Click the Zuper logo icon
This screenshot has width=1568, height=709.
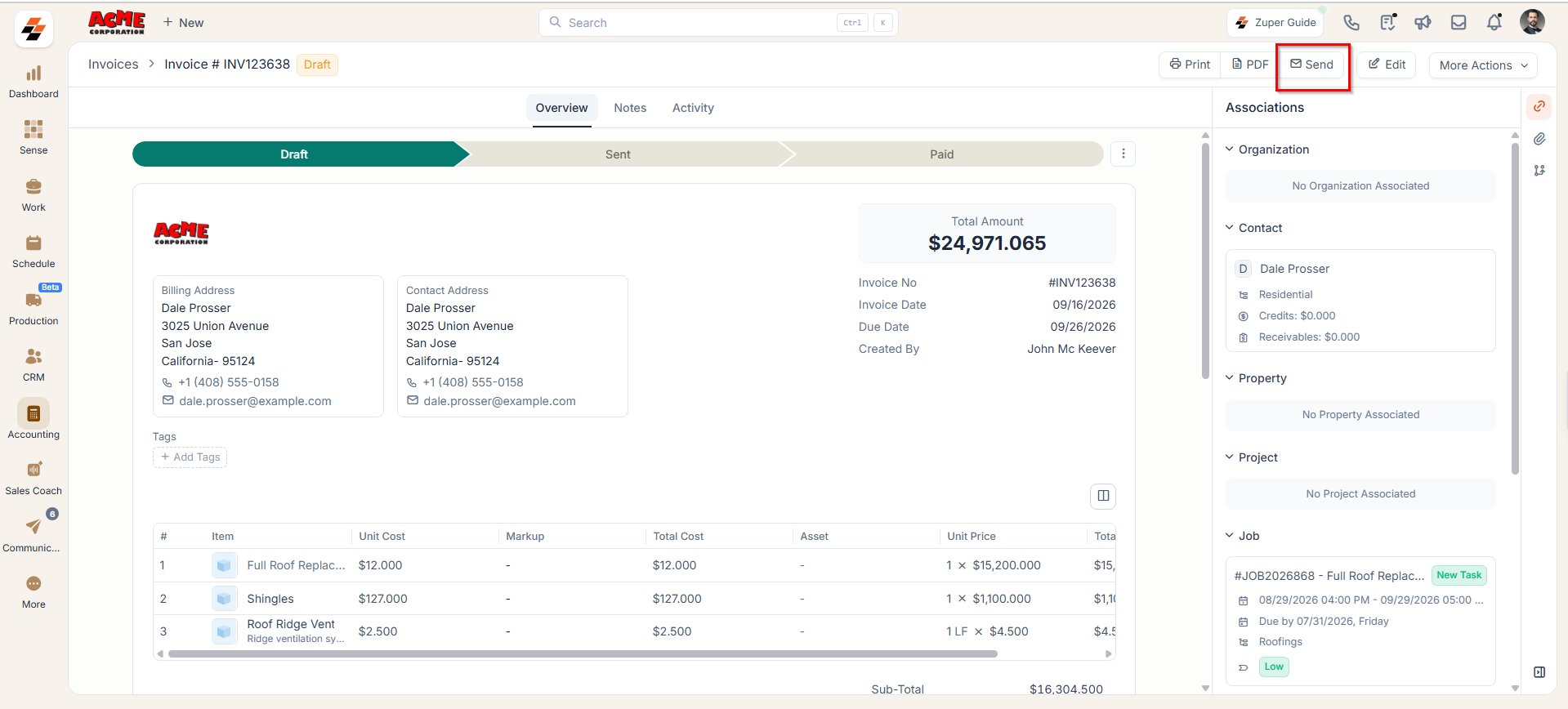(x=34, y=29)
